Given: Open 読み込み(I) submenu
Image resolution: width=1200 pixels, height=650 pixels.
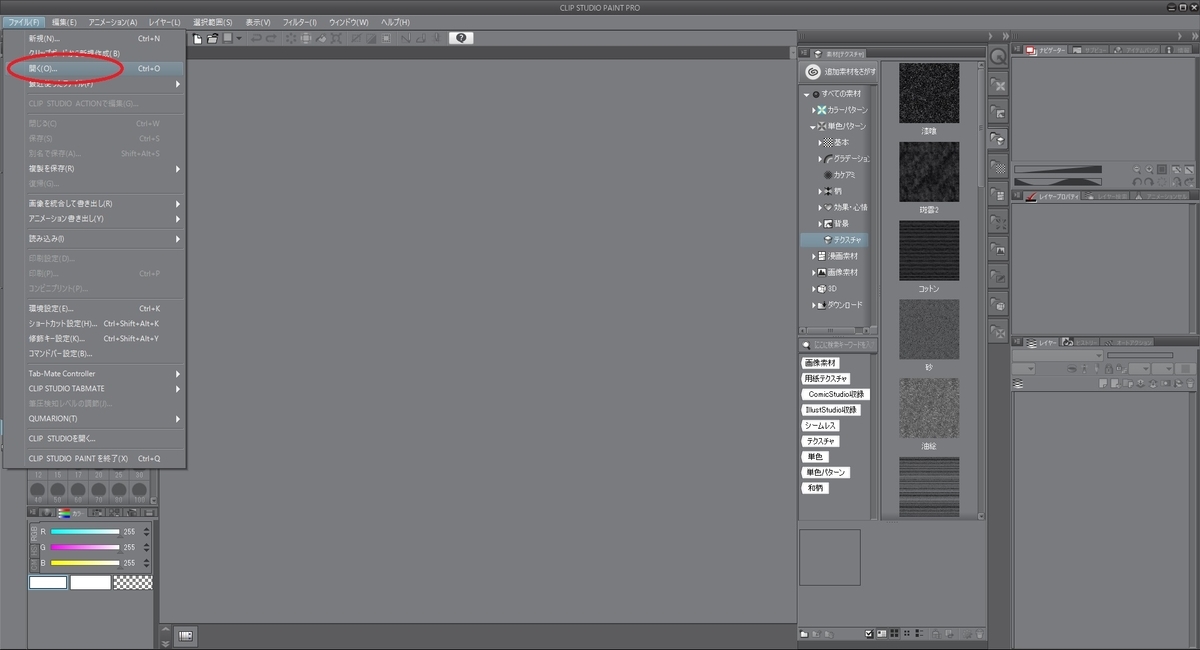Looking at the screenshot, I should click(94, 239).
